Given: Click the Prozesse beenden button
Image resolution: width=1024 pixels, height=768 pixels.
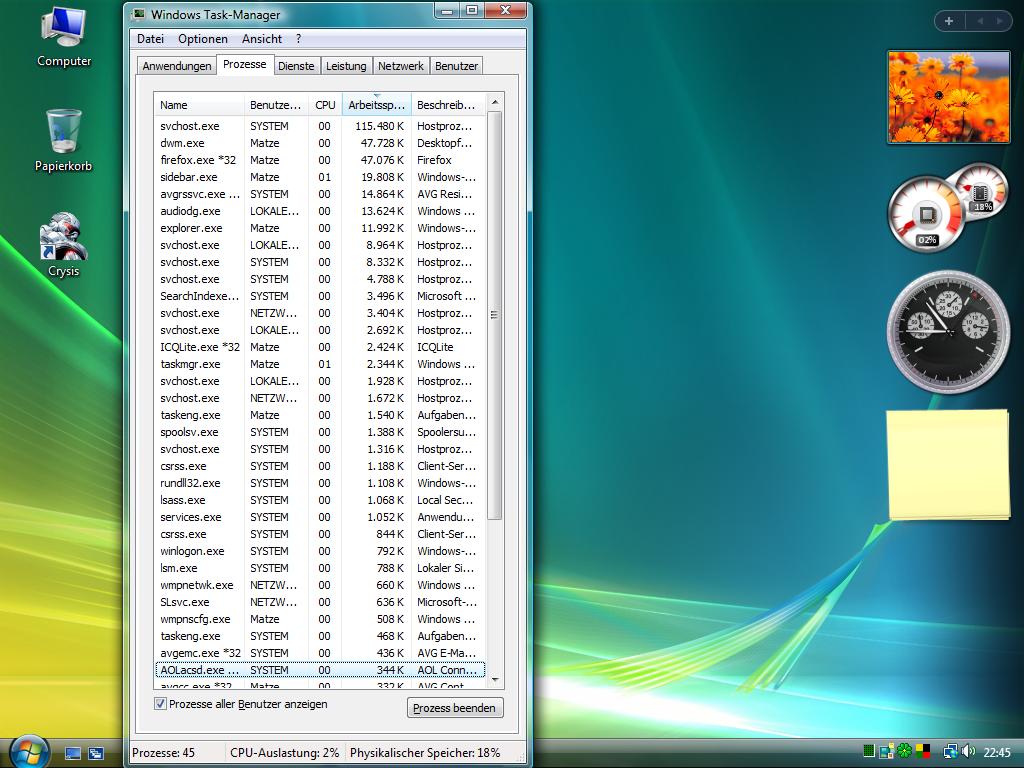Looking at the screenshot, I should (455, 708).
